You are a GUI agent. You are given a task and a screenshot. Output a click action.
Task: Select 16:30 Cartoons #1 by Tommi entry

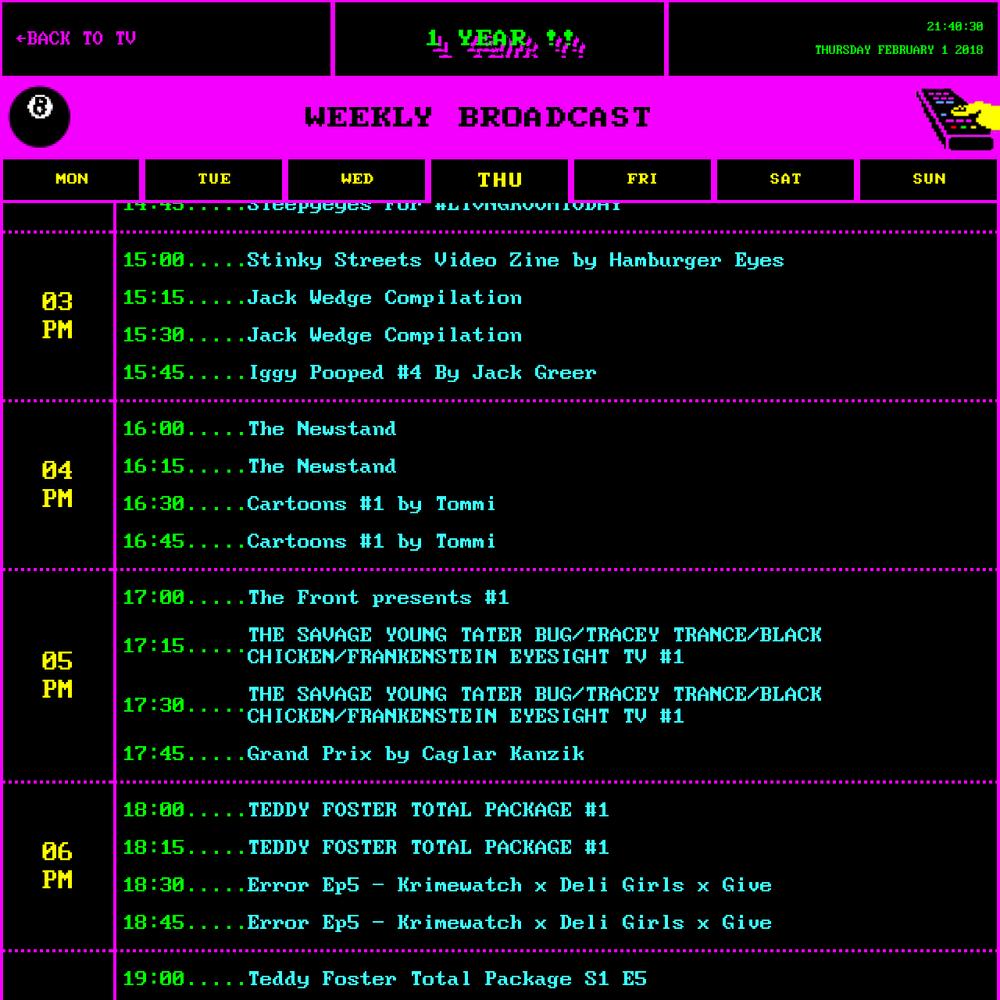click(x=309, y=504)
